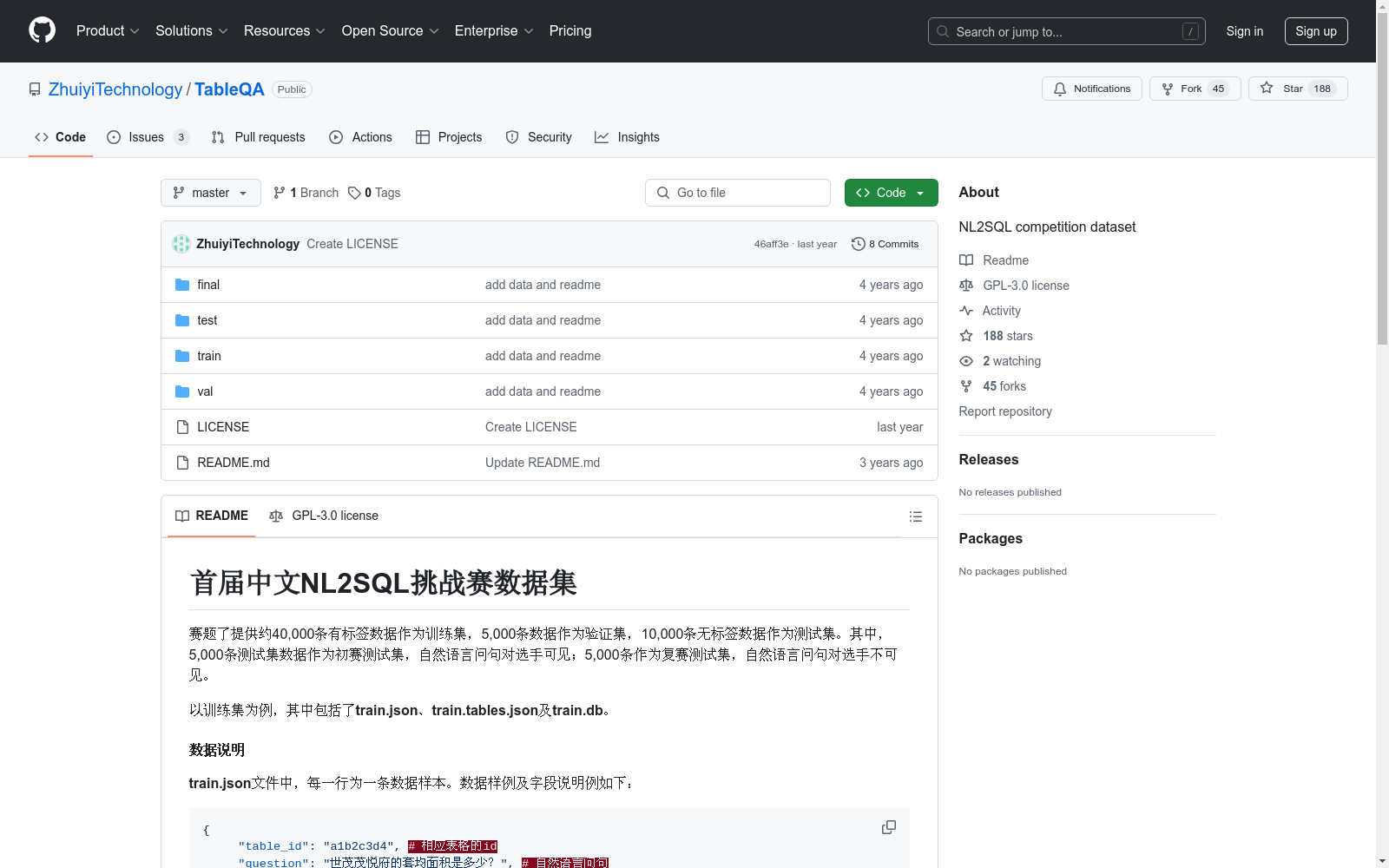Open the Releases heading link
Viewport: 1389px width, 868px height.
[x=989, y=460]
